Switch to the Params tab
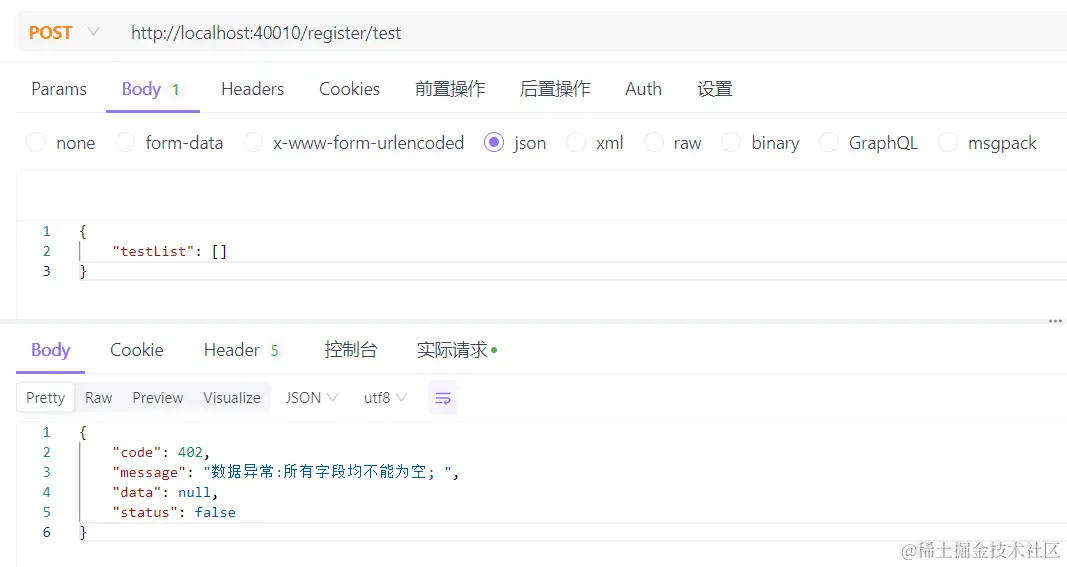Screen dimensions: 1067x567 [x=59, y=89]
